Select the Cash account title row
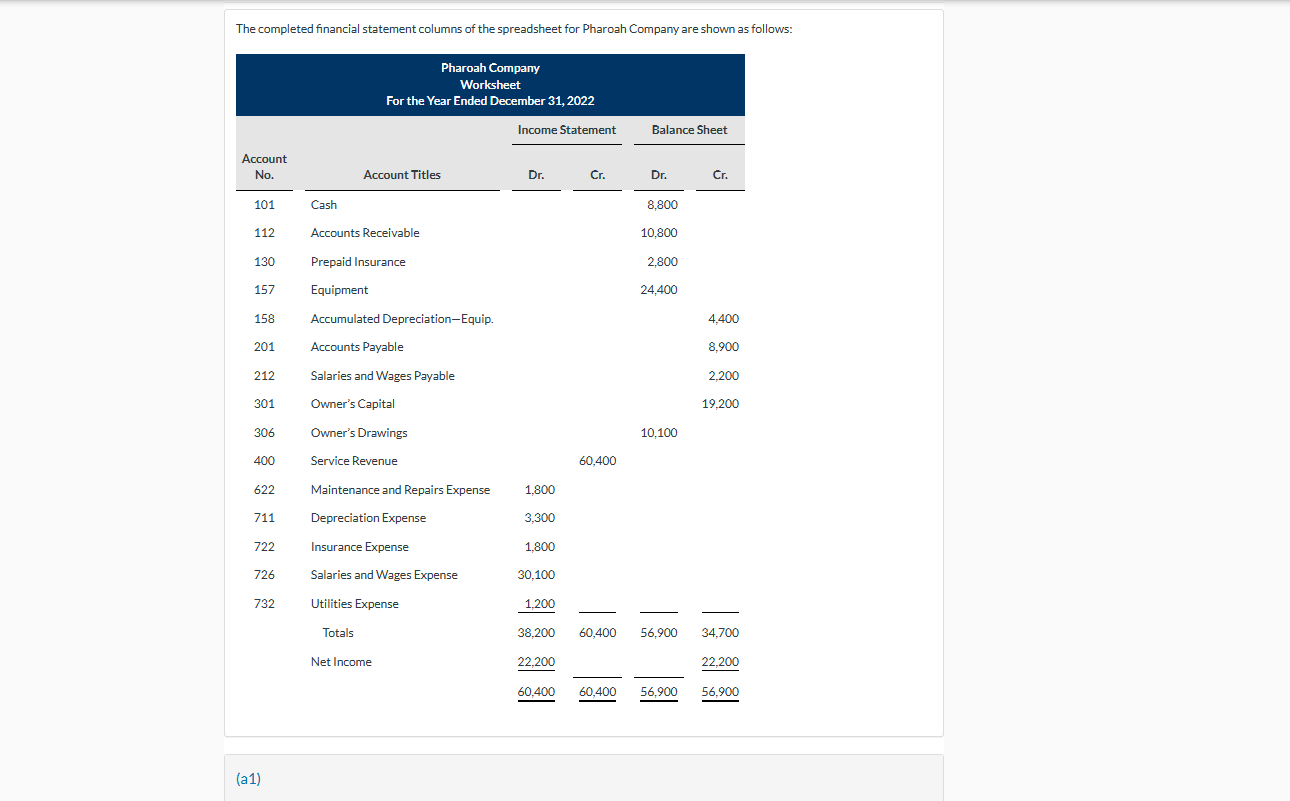This screenshot has width=1290, height=801. coord(323,204)
